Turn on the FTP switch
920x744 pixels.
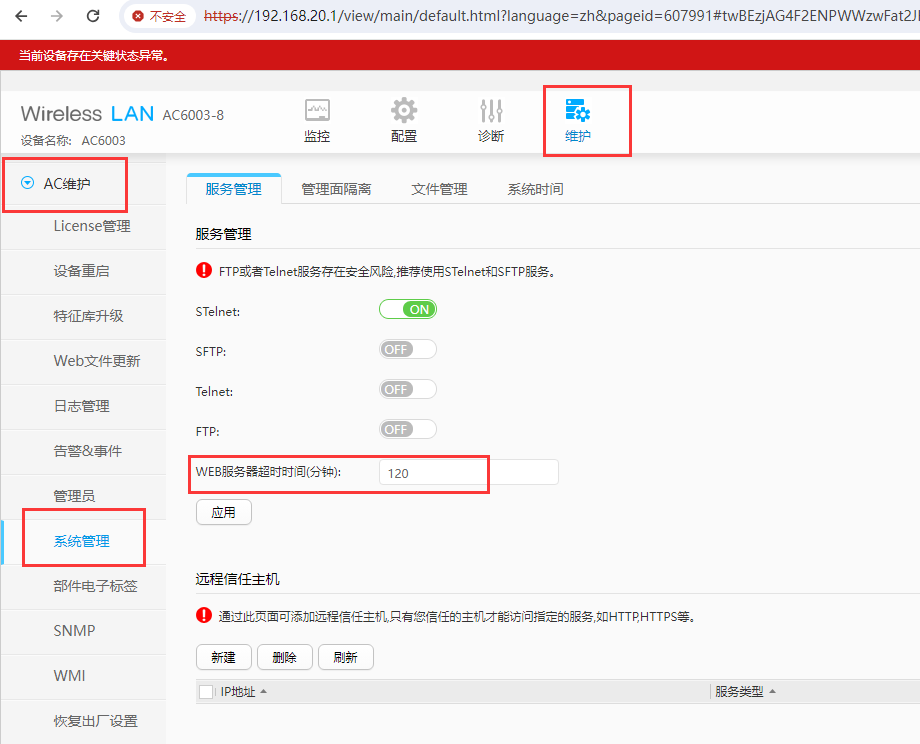408,429
